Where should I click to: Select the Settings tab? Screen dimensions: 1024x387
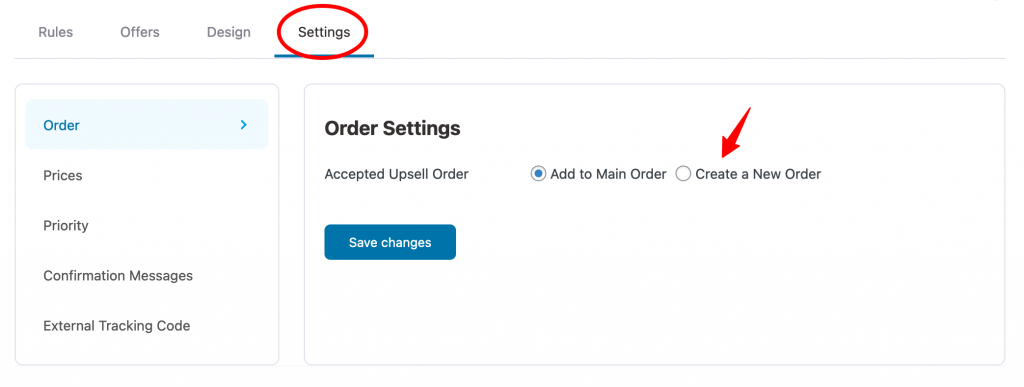click(x=324, y=32)
